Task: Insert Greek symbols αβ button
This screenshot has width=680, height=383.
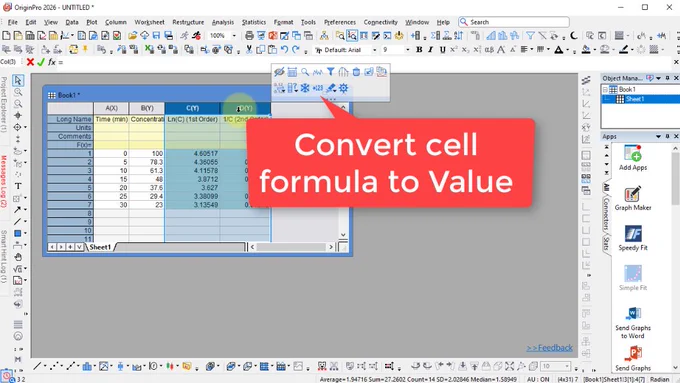Action: (489, 50)
